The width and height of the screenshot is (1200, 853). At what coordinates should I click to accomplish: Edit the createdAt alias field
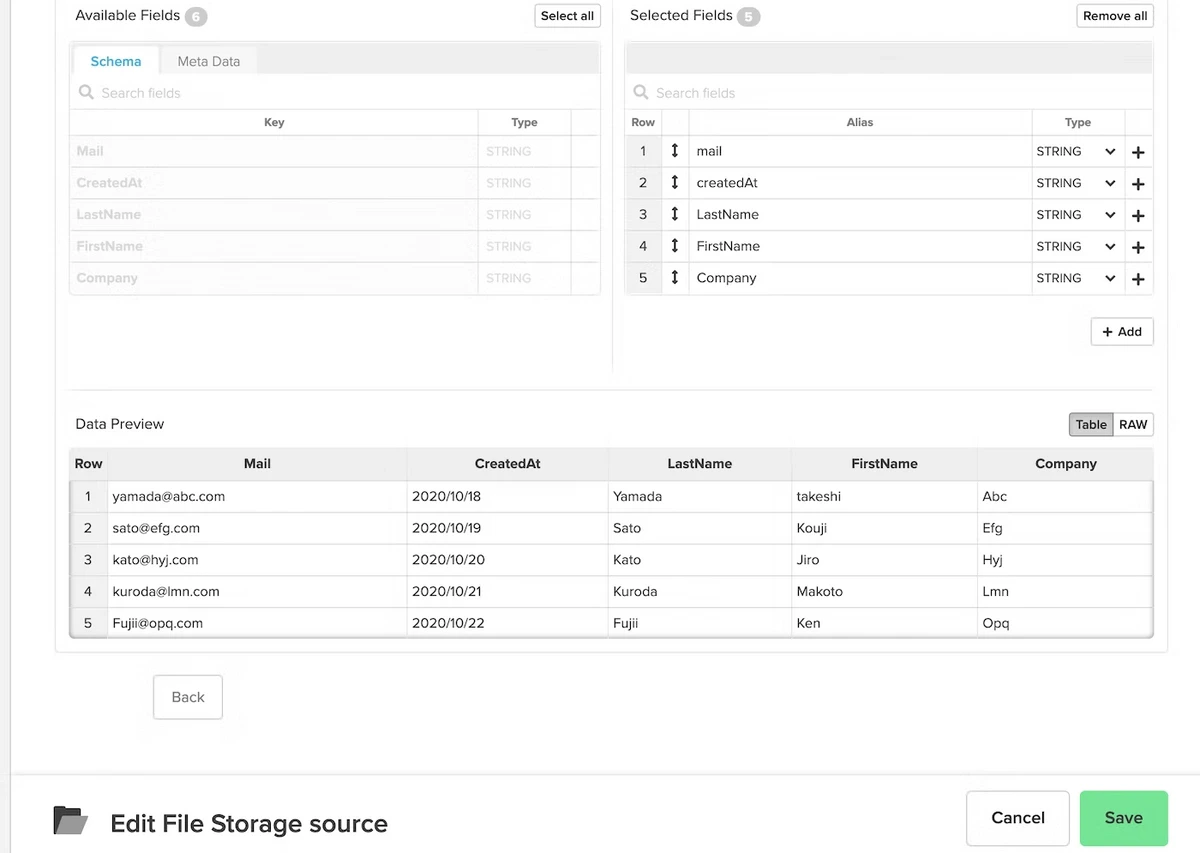coord(862,183)
